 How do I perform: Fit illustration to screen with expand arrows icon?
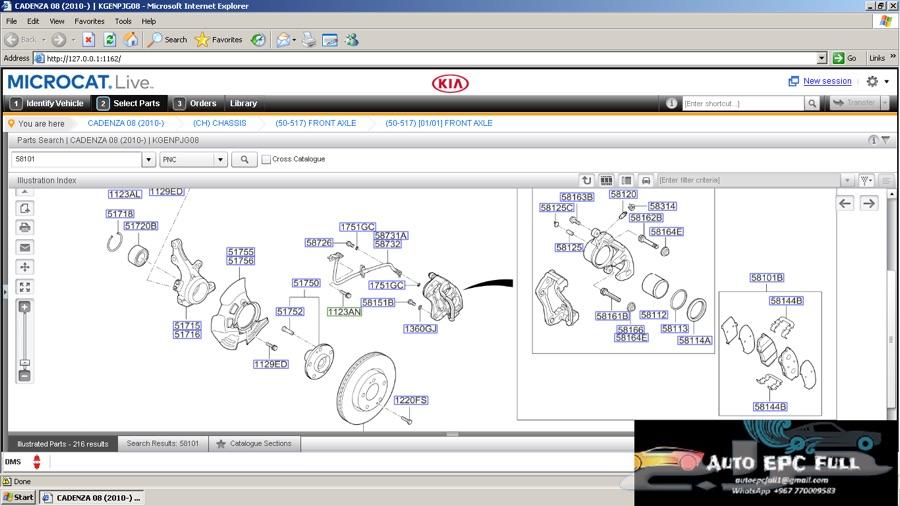[25, 287]
